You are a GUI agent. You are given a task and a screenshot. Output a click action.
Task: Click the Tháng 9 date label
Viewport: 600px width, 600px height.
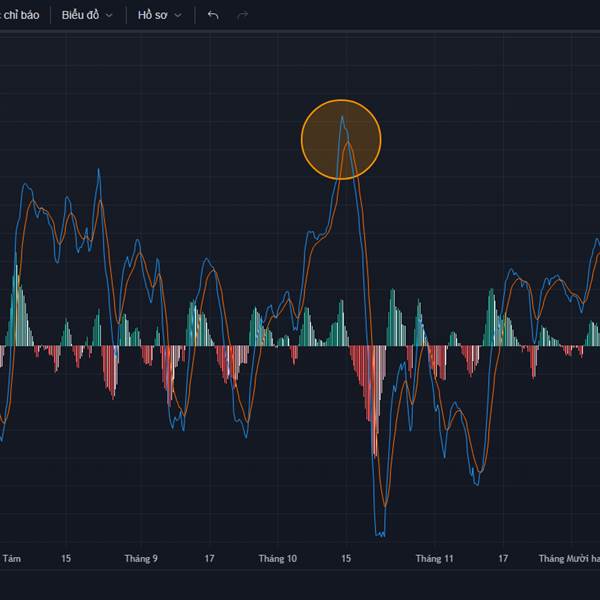141,559
